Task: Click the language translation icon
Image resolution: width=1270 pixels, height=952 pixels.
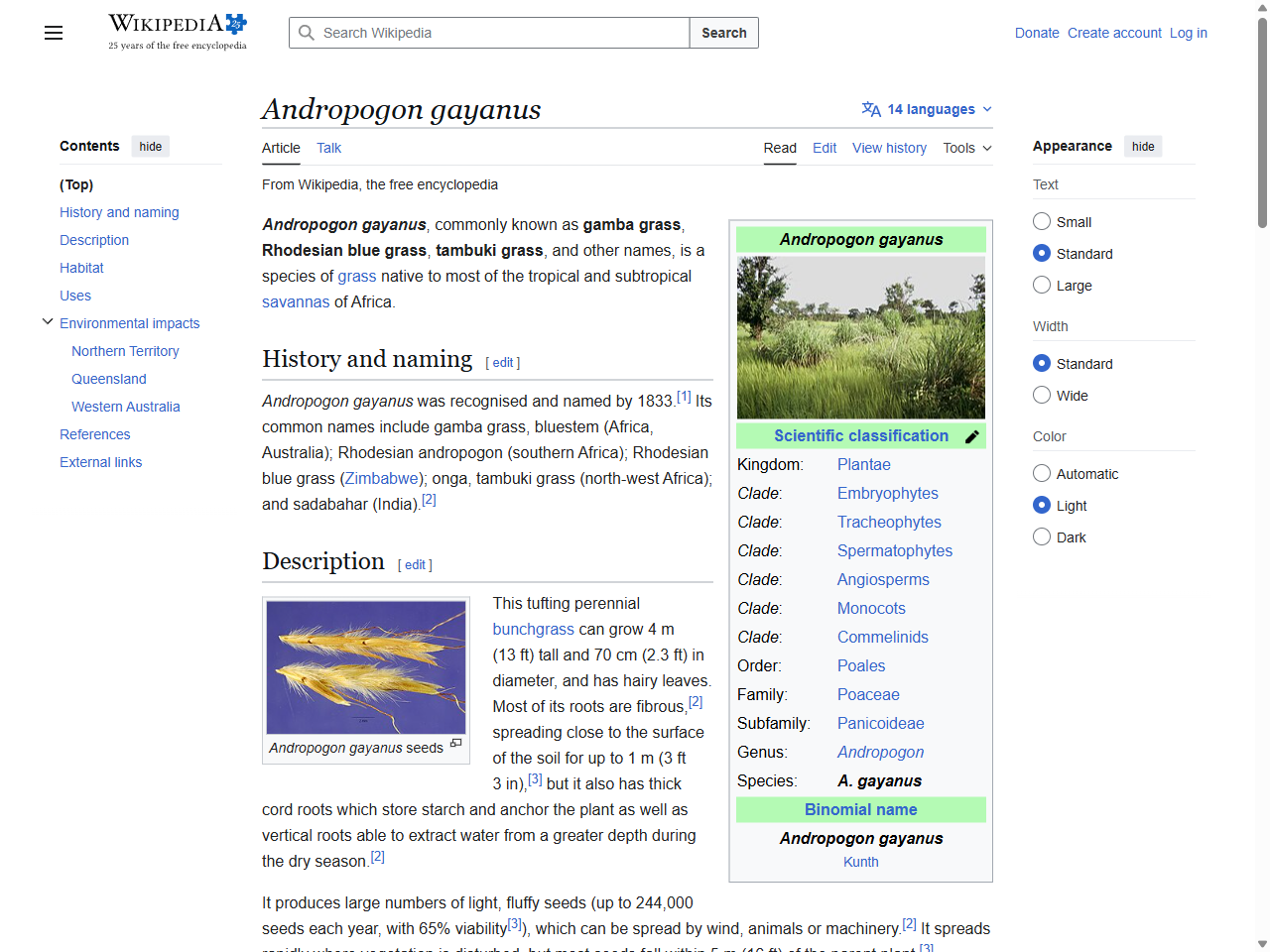Action: tap(871, 109)
